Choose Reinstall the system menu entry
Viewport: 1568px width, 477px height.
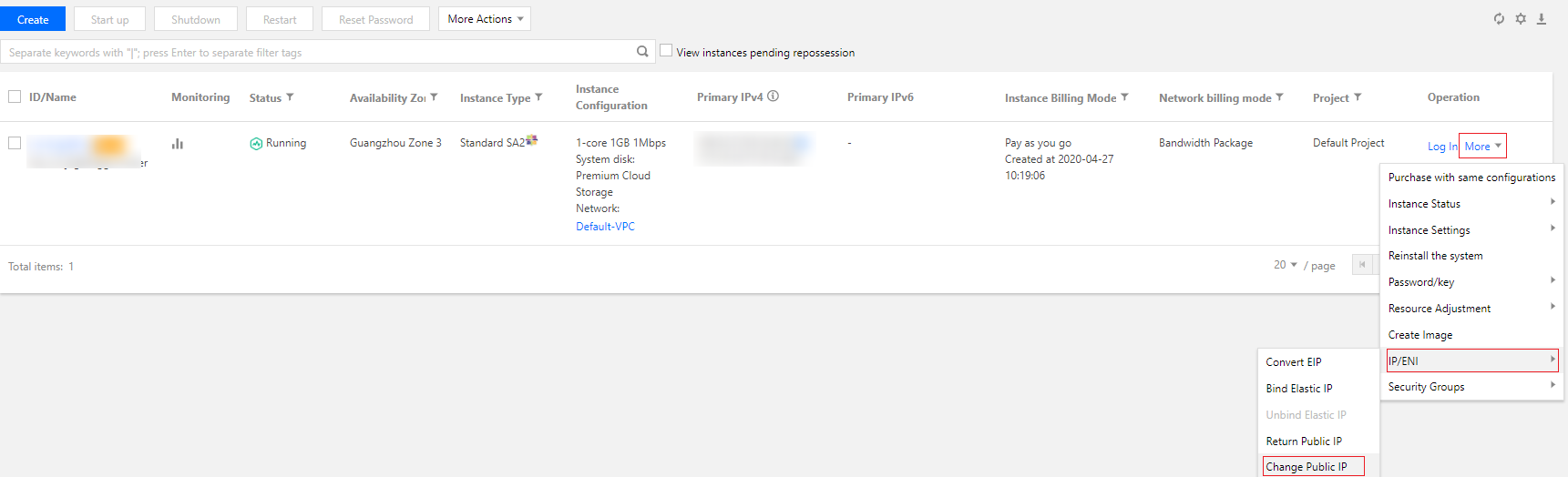pyautogui.click(x=1435, y=256)
